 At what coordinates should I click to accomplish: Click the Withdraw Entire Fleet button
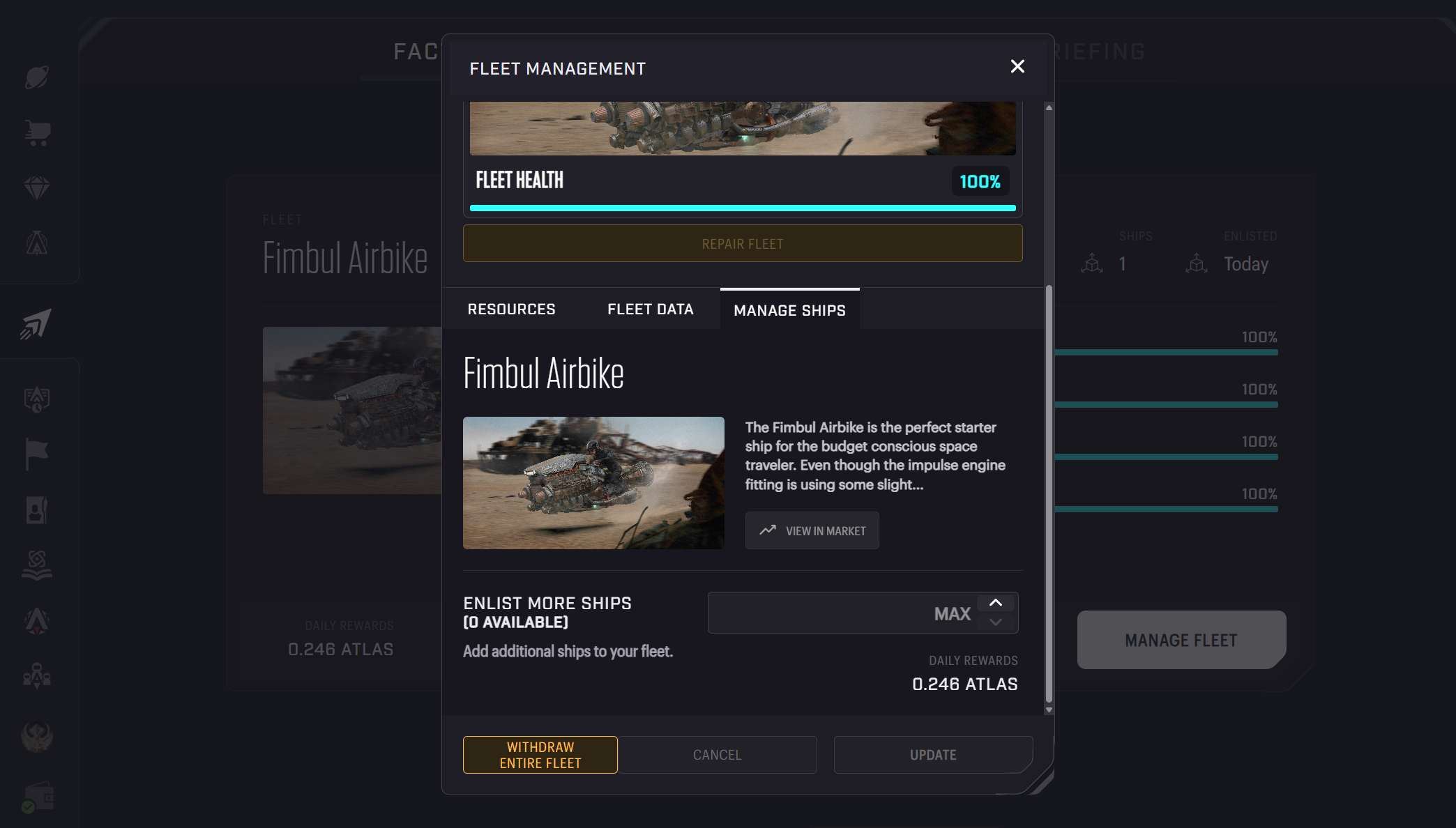(540, 755)
